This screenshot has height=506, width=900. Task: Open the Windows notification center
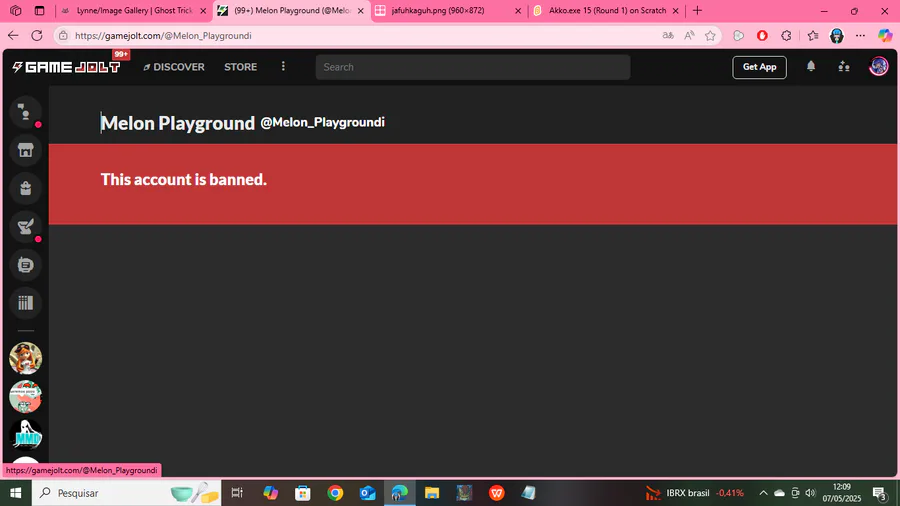880,493
